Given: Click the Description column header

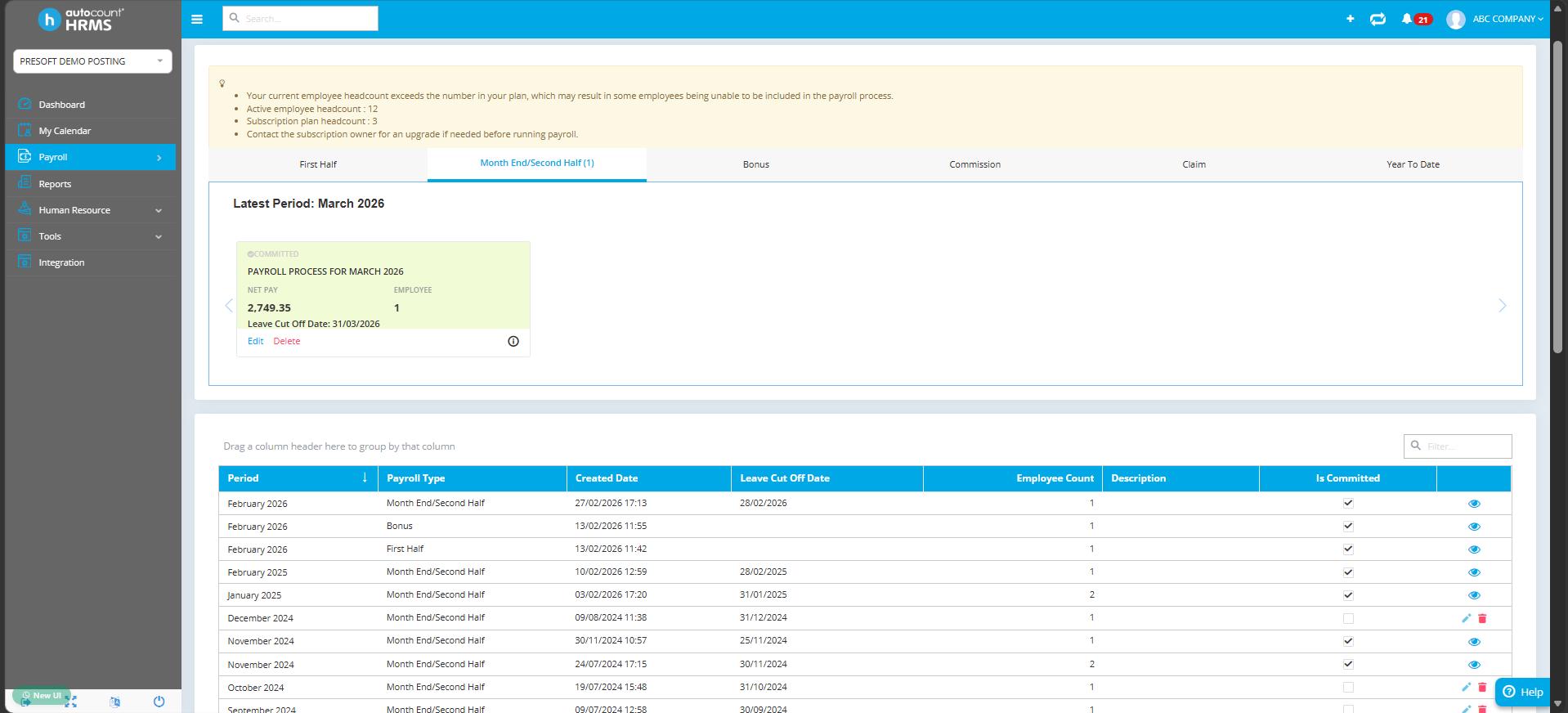Looking at the screenshot, I should coord(1181,478).
